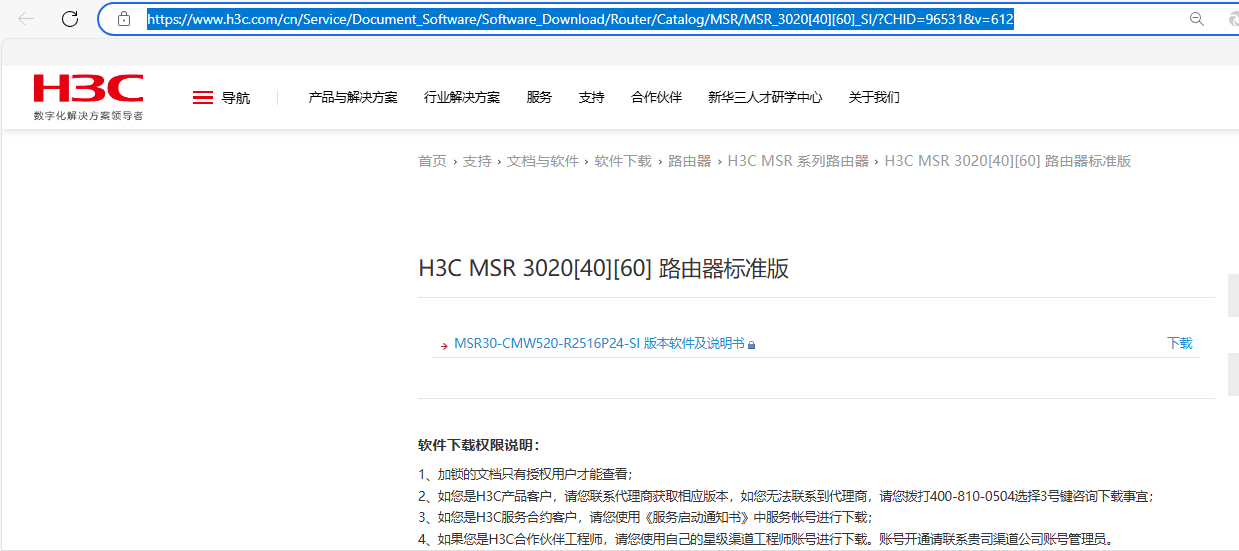Open MSR30-CMW520-R2516P24-SI 版本软件及说明书 link
Screen dimensions: 1239x551
tap(599, 343)
